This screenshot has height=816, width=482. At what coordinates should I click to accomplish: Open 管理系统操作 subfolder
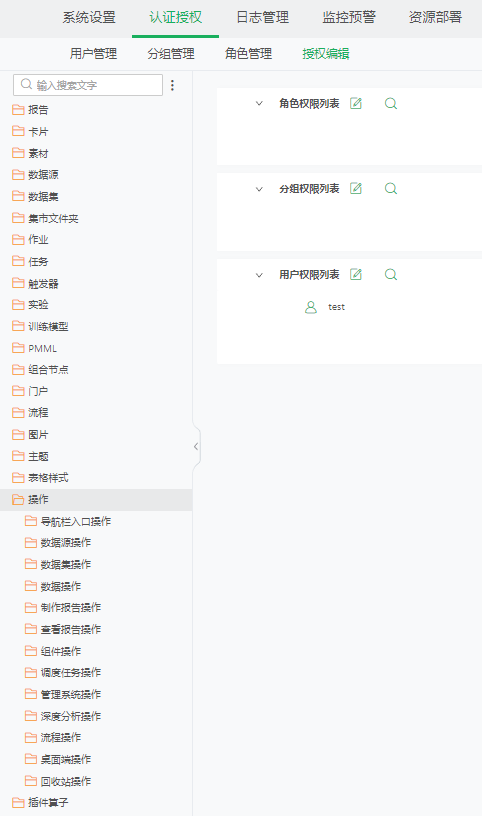coord(71,695)
